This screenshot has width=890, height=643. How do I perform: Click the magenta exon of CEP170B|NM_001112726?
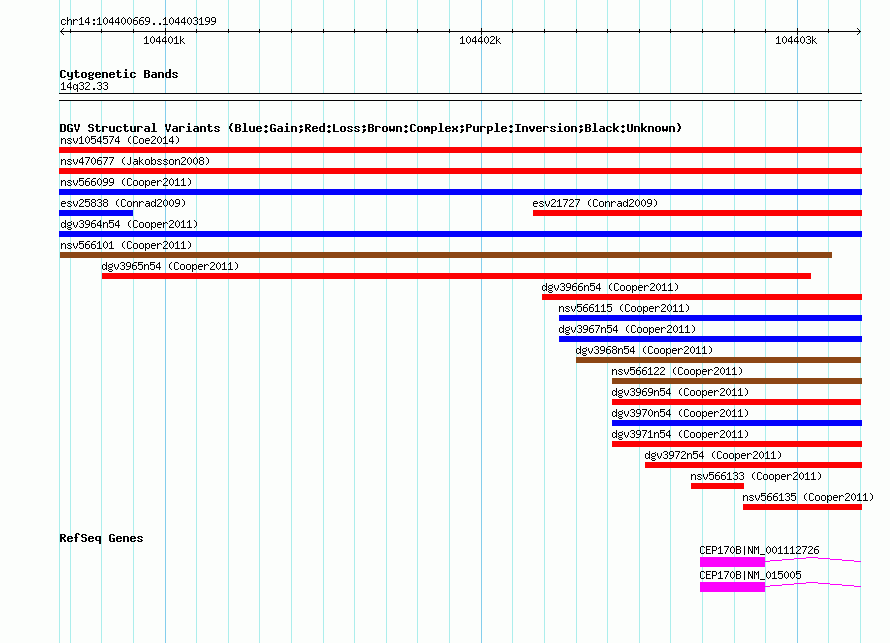tap(732, 562)
